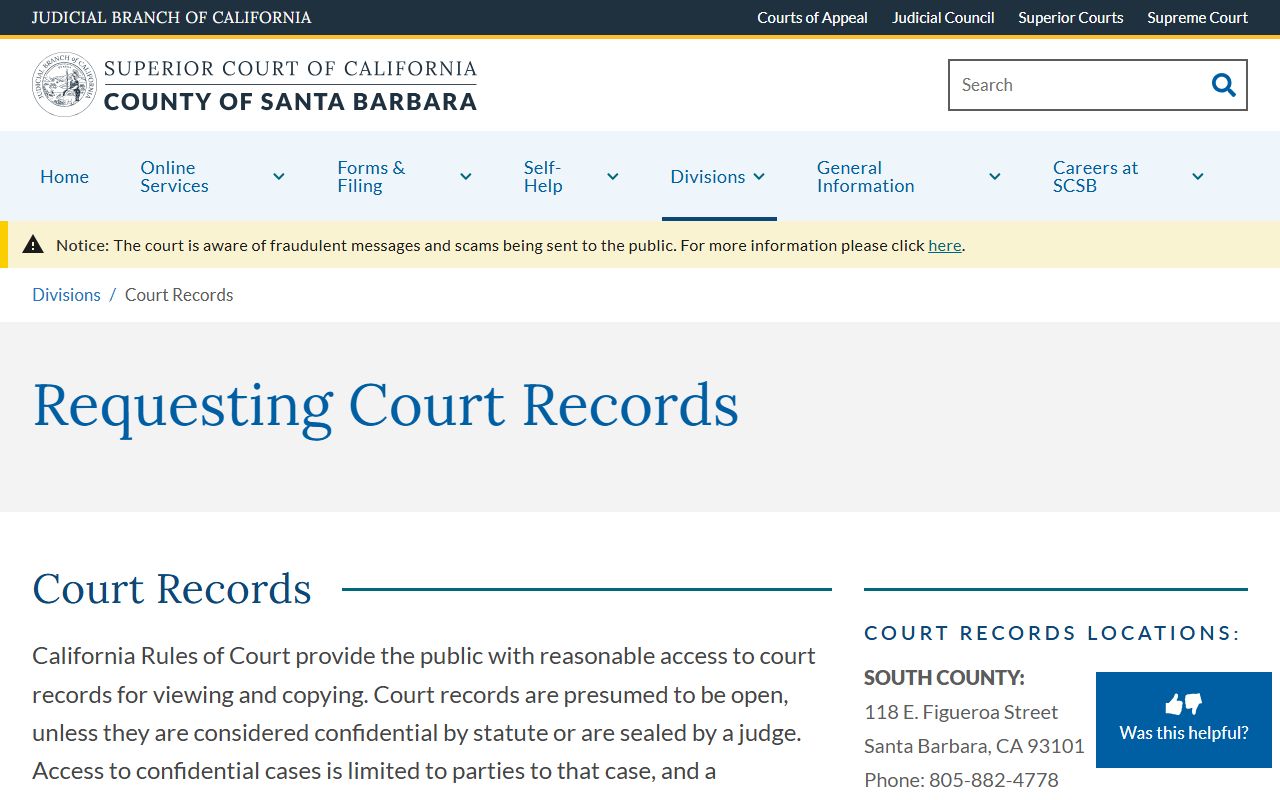The image size is (1280, 800).
Task: Open the Supreme Court link
Action: tap(1197, 18)
